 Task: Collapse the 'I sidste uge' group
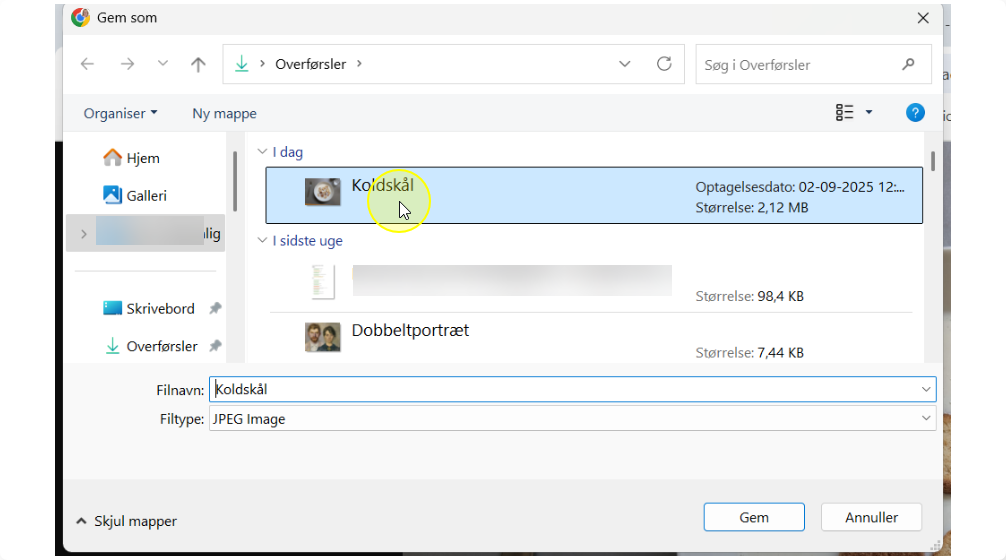[x=262, y=241]
